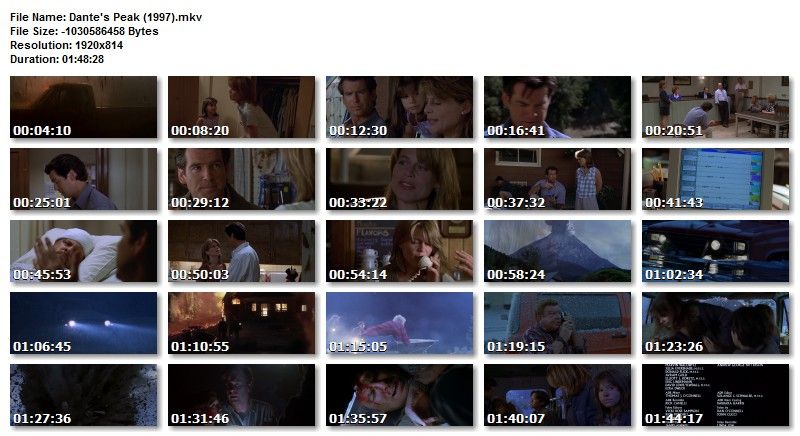Select the 01:35:57 thumbnail
Viewport: 800px width, 436px height.
point(399,395)
